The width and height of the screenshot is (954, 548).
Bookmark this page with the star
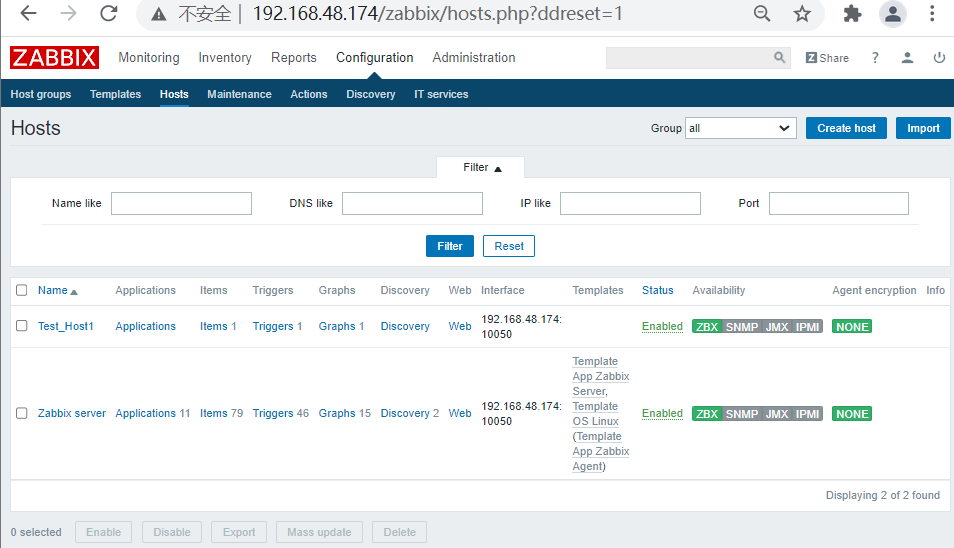[x=802, y=13]
